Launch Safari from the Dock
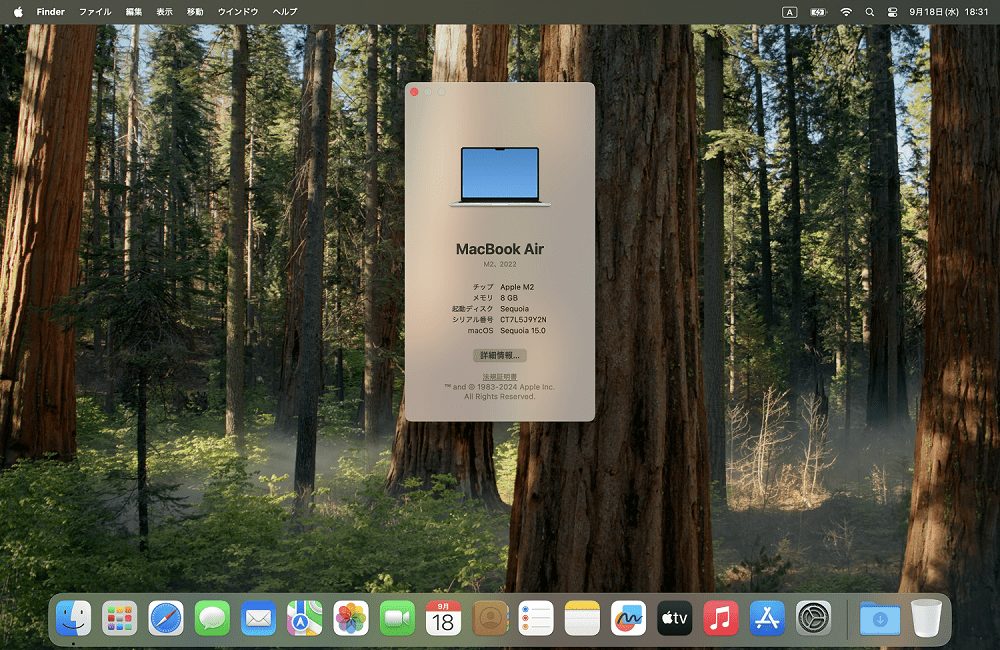The height and width of the screenshot is (650, 1000). [x=166, y=618]
